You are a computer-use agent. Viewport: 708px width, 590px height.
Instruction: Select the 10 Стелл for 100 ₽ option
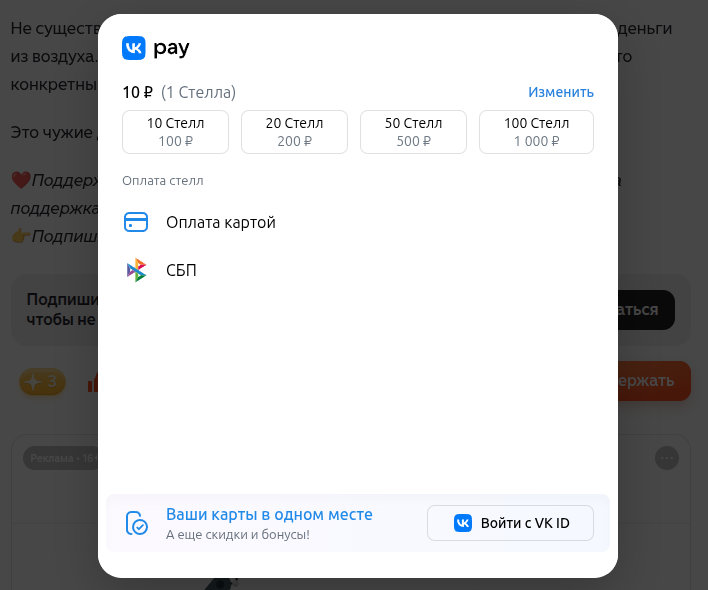[x=176, y=132]
